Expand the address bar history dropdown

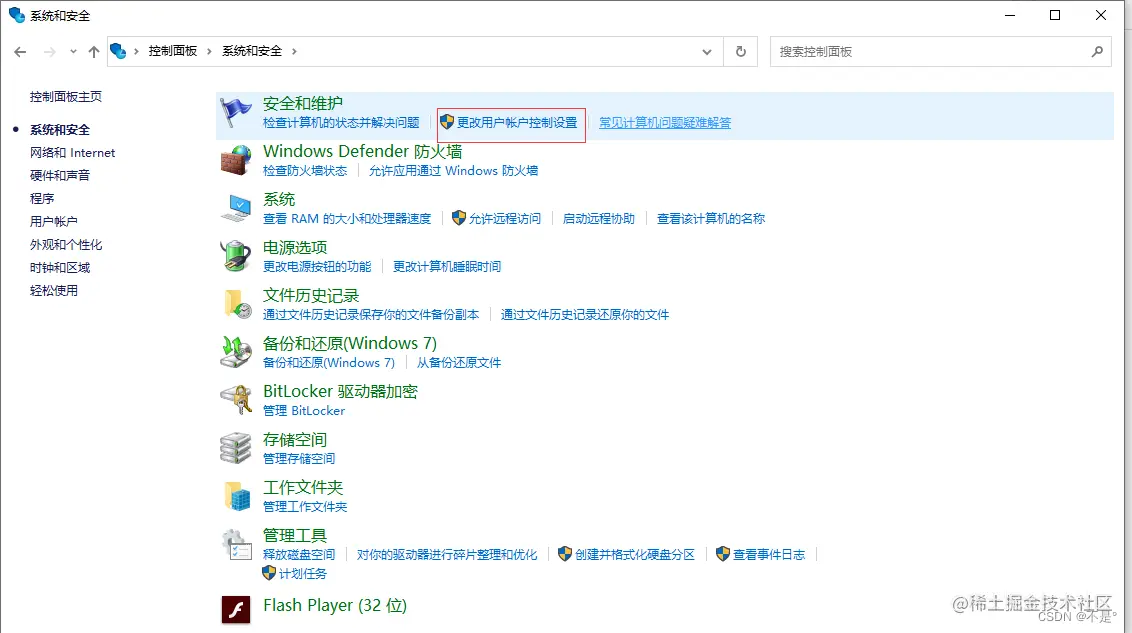[707, 51]
